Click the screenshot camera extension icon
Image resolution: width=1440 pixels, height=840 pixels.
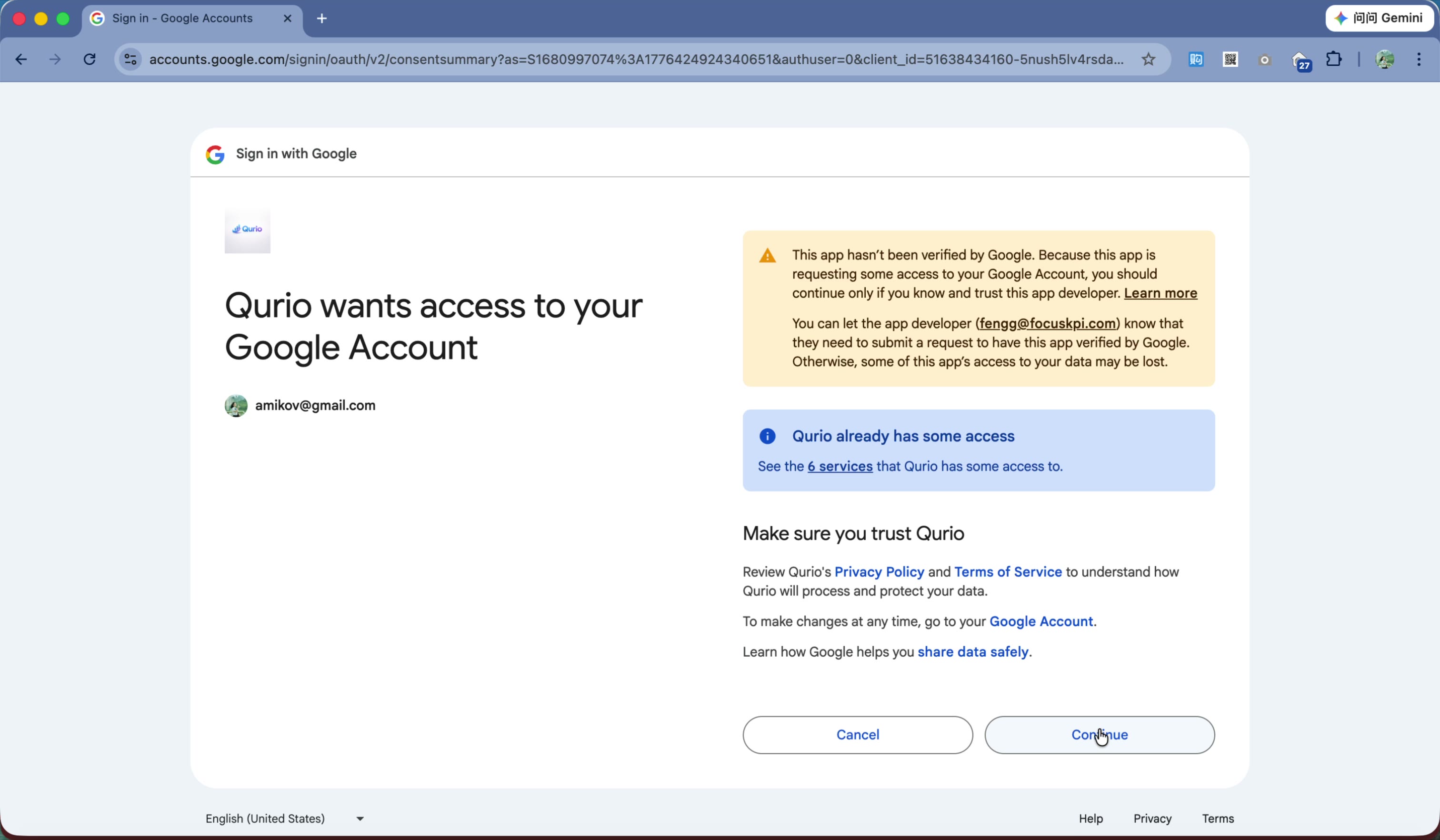pyautogui.click(x=1265, y=60)
